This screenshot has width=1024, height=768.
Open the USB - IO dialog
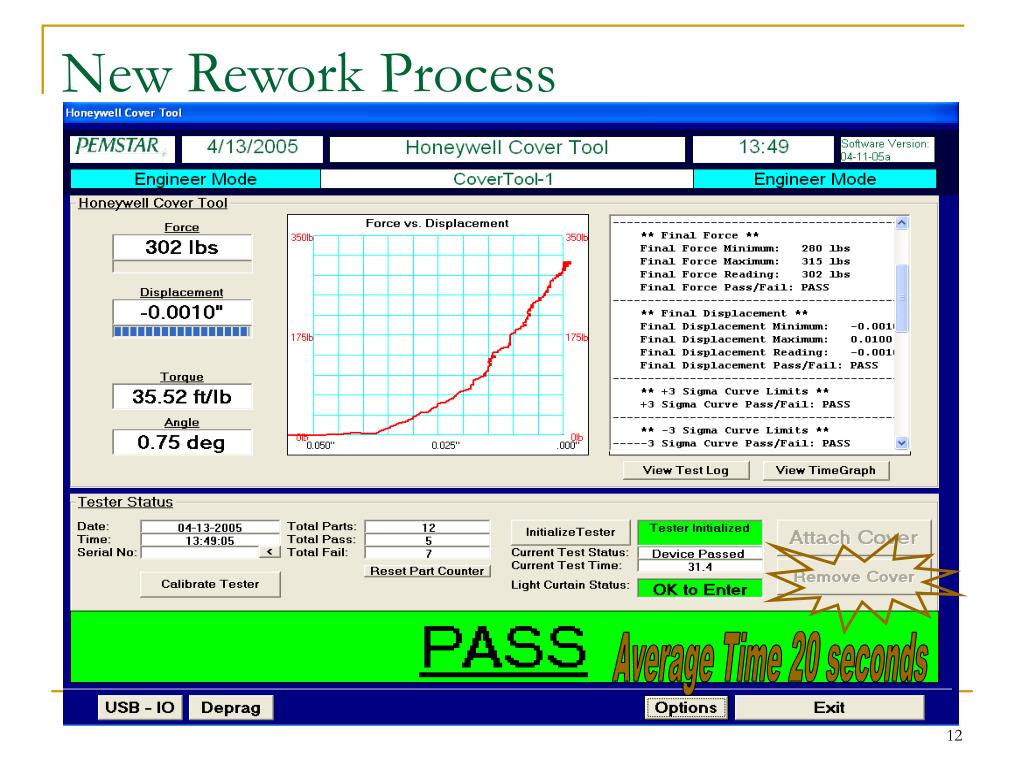click(140, 707)
